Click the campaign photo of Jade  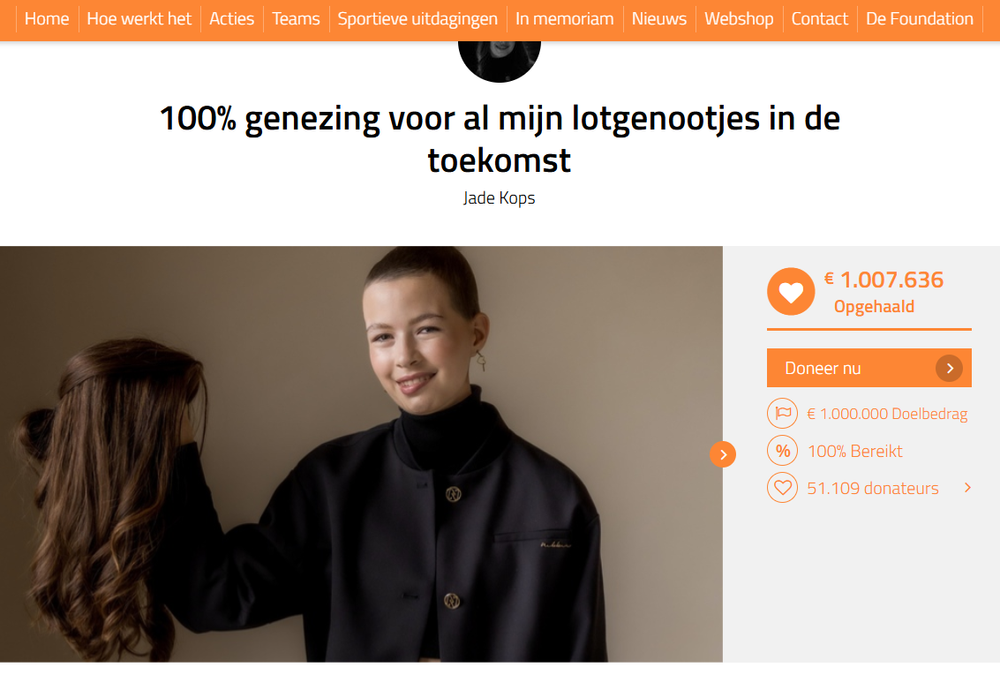[361, 454]
